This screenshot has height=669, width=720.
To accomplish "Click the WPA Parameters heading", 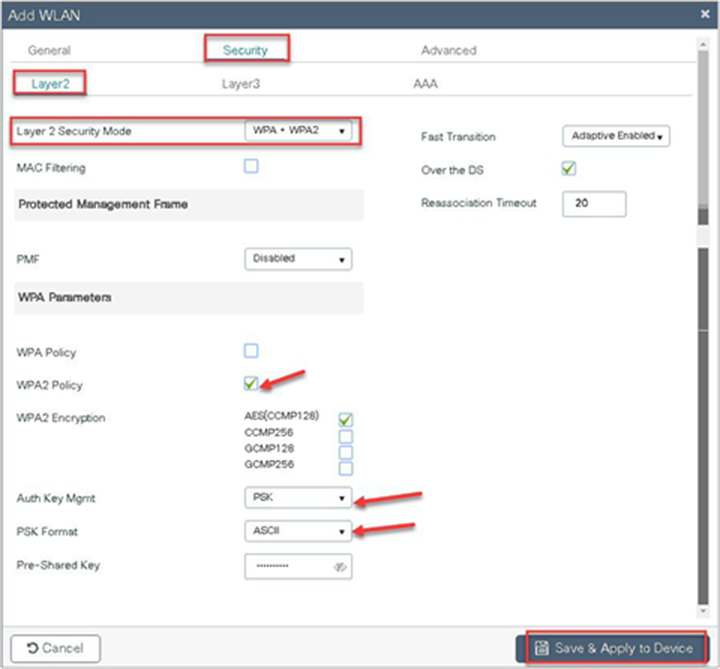I will tap(65, 297).
